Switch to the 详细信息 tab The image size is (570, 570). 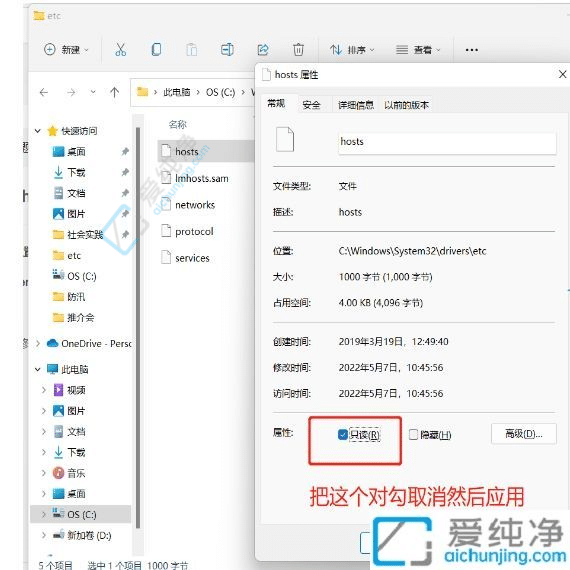click(356, 105)
